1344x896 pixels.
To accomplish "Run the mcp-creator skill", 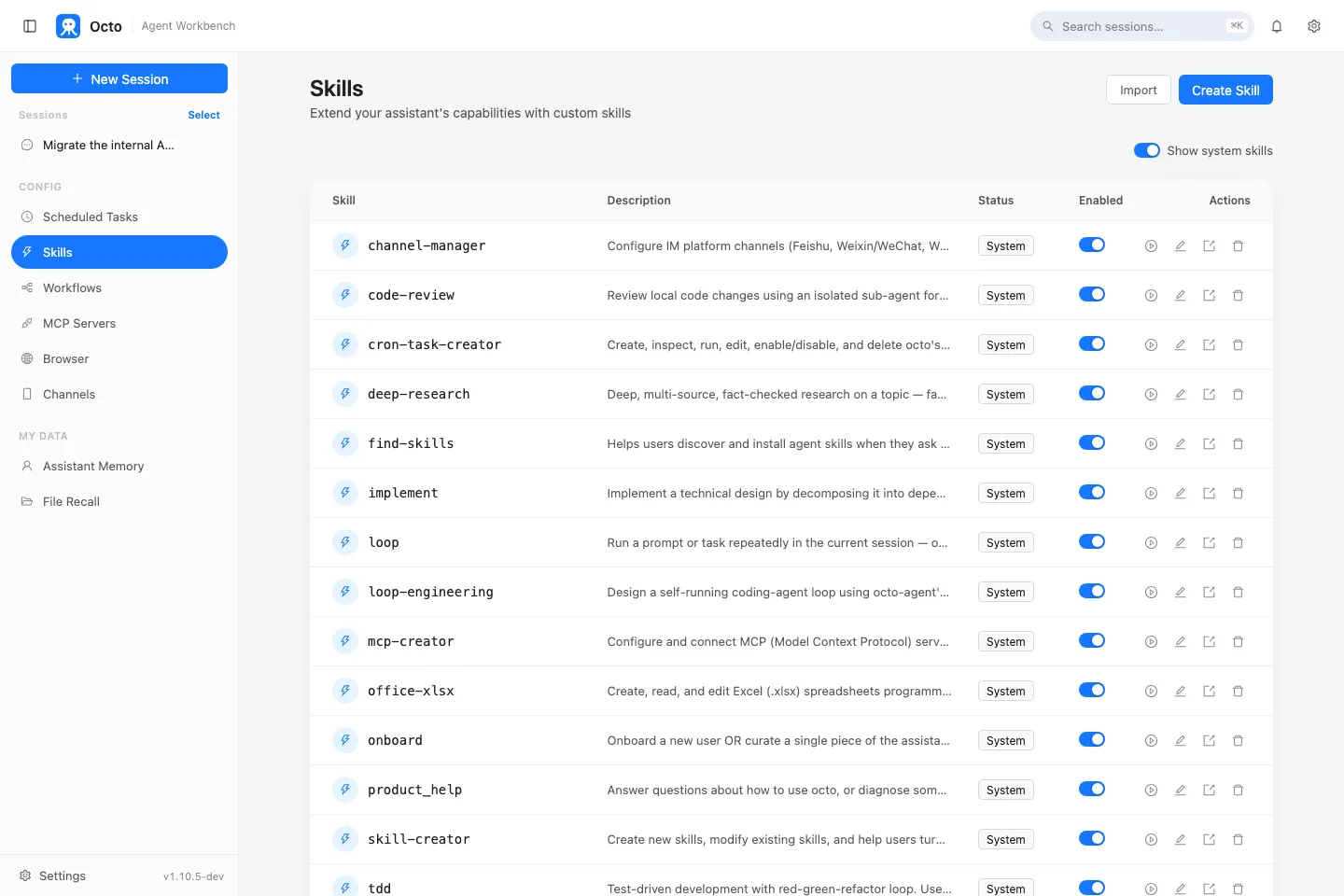I will pos(1151,642).
